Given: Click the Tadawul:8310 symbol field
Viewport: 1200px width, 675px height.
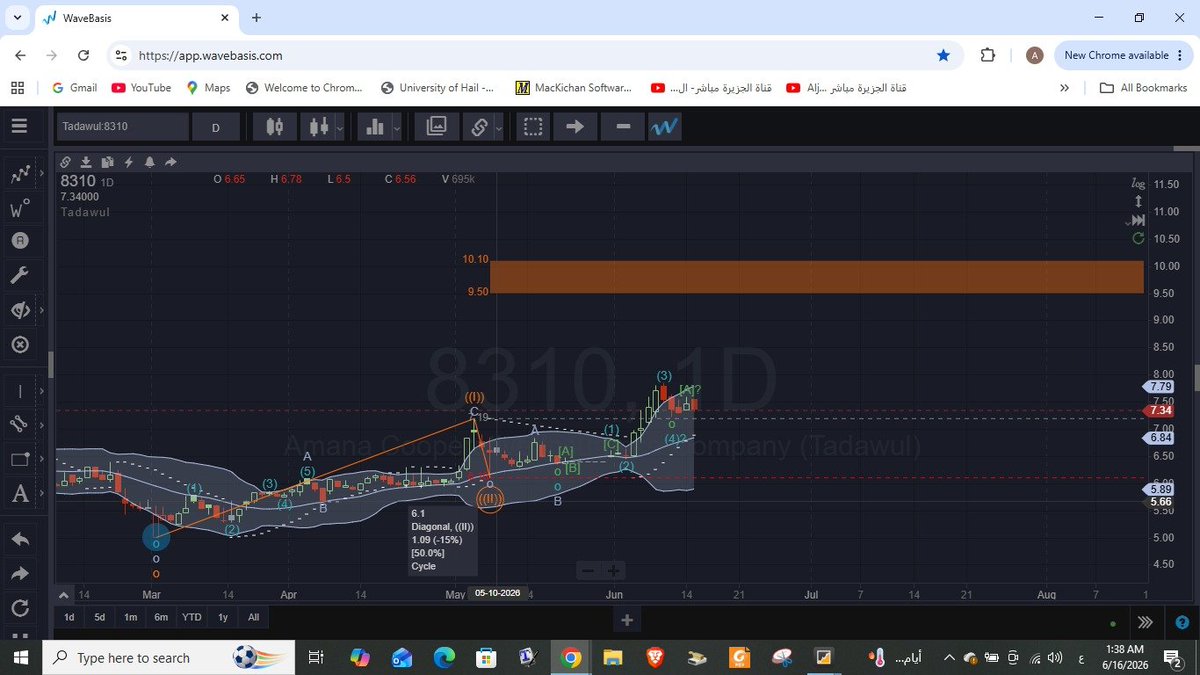Looking at the screenshot, I should tap(121, 127).
